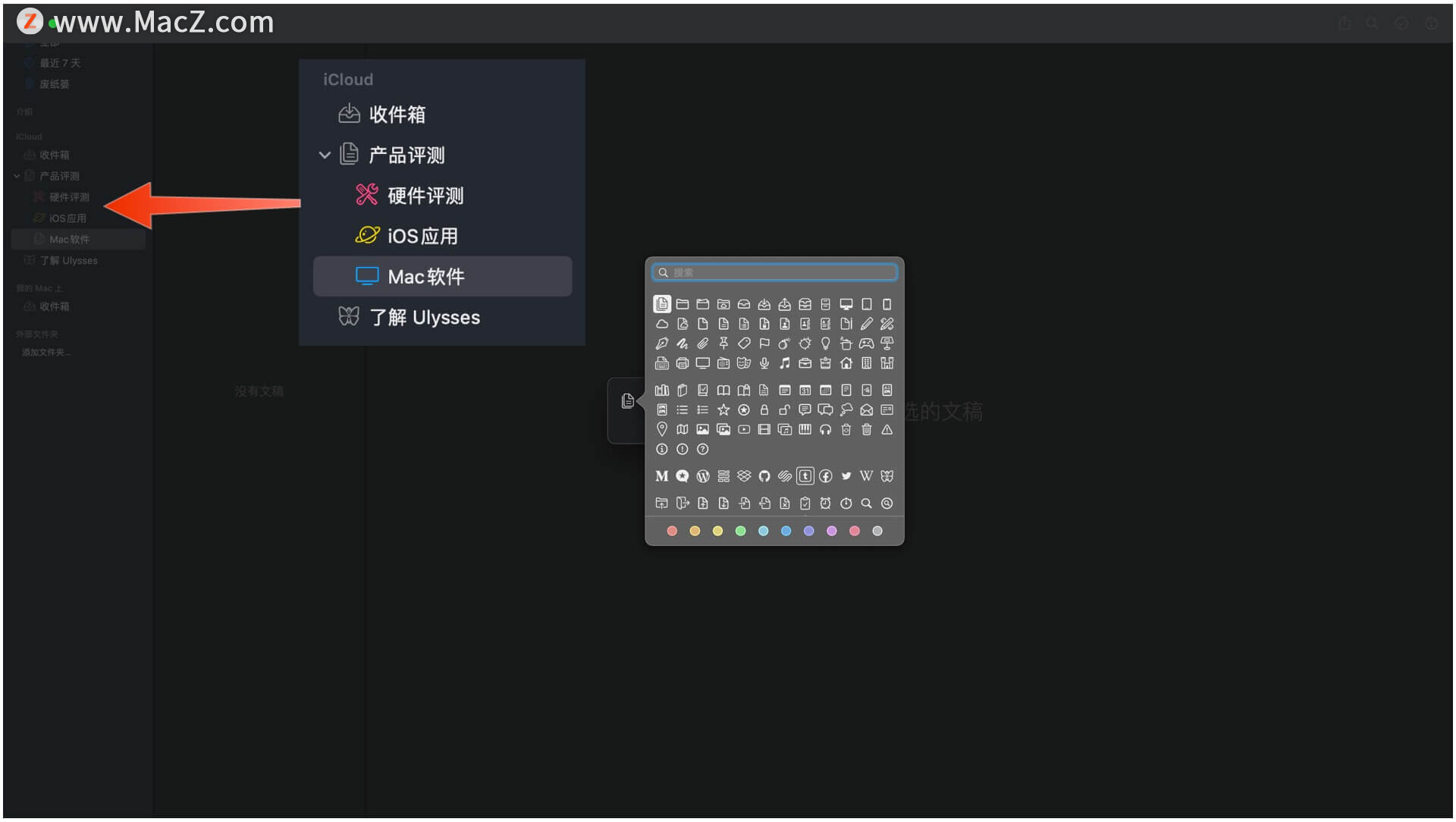Open 了解 Ulysses in the left sidebar
The image size is (1456, 822).
tap(68, 261)
